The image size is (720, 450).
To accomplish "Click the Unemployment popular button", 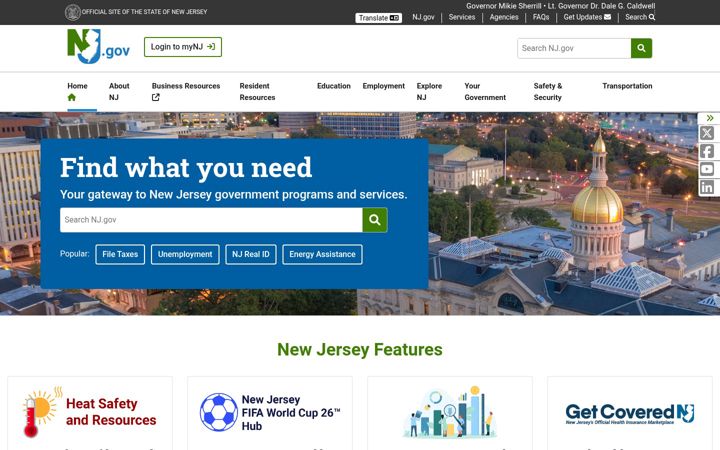I will pyautogui.click(x=185, y=254).
